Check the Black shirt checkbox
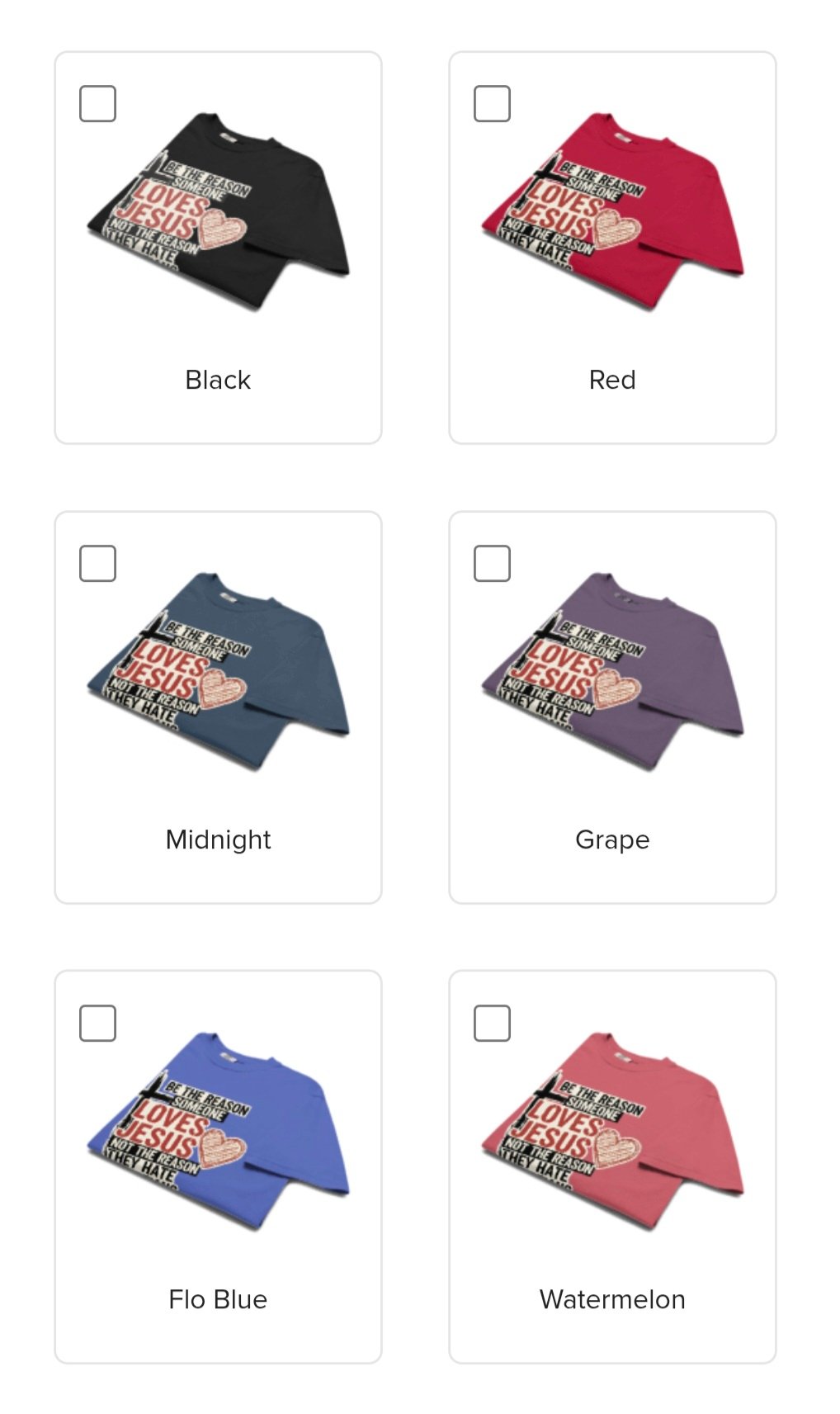 coord(97,104)
